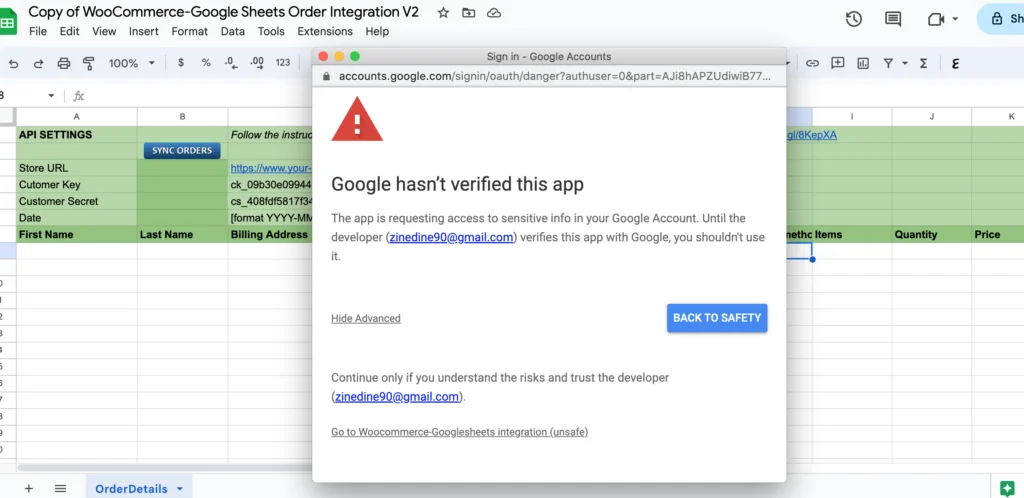The image size is (1024, 498).
Task: Click the API SETTINGS cell
Action: pos(76,135)
